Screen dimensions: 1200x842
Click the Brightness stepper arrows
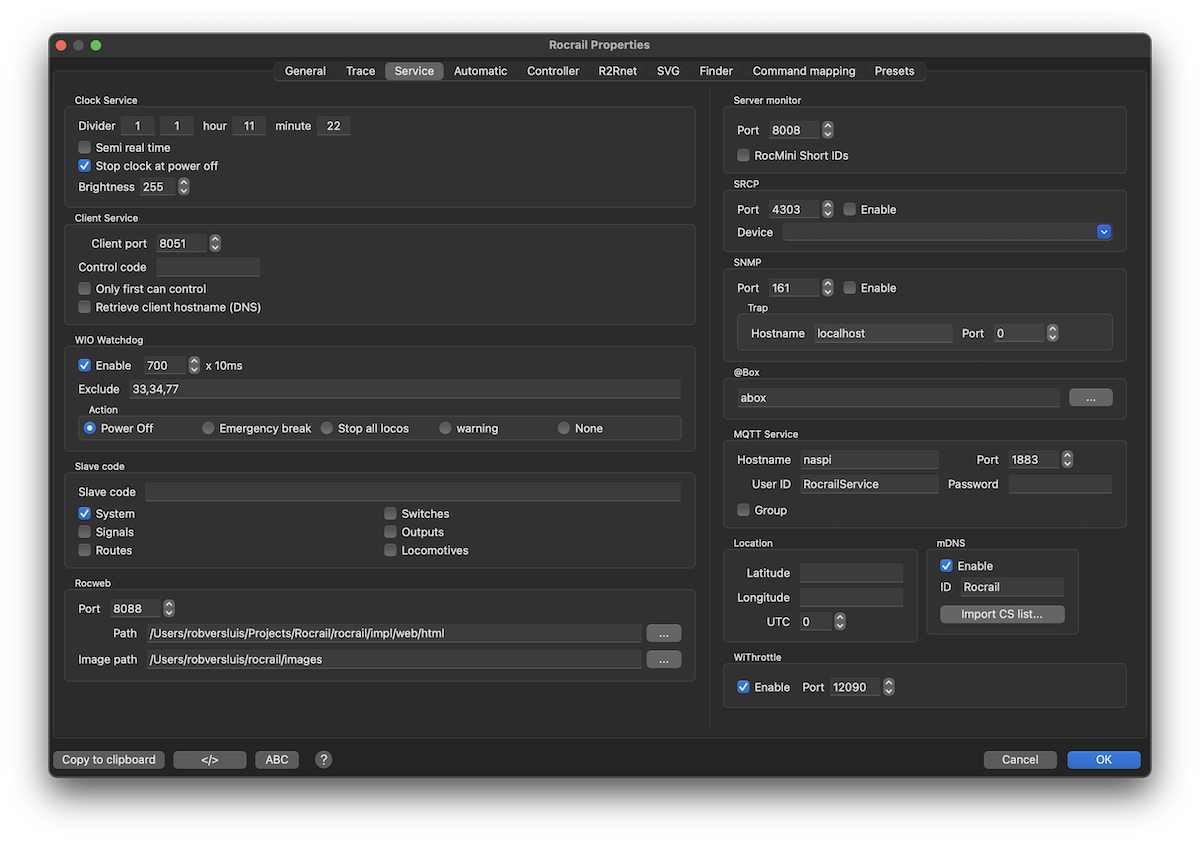pos(184,187)
